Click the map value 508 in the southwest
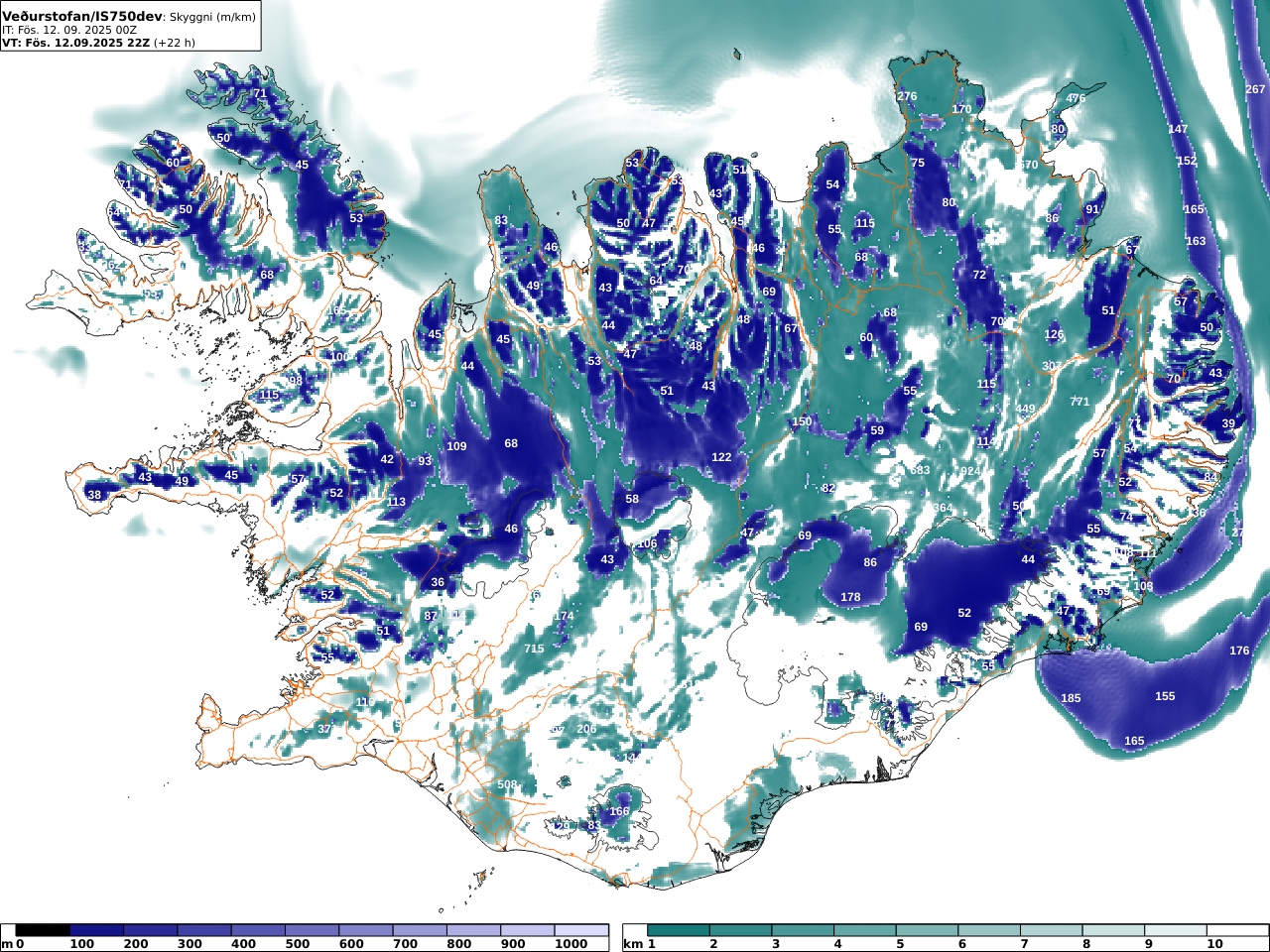Viewport: 1270px width, 952px height. (x=507, y=784)
